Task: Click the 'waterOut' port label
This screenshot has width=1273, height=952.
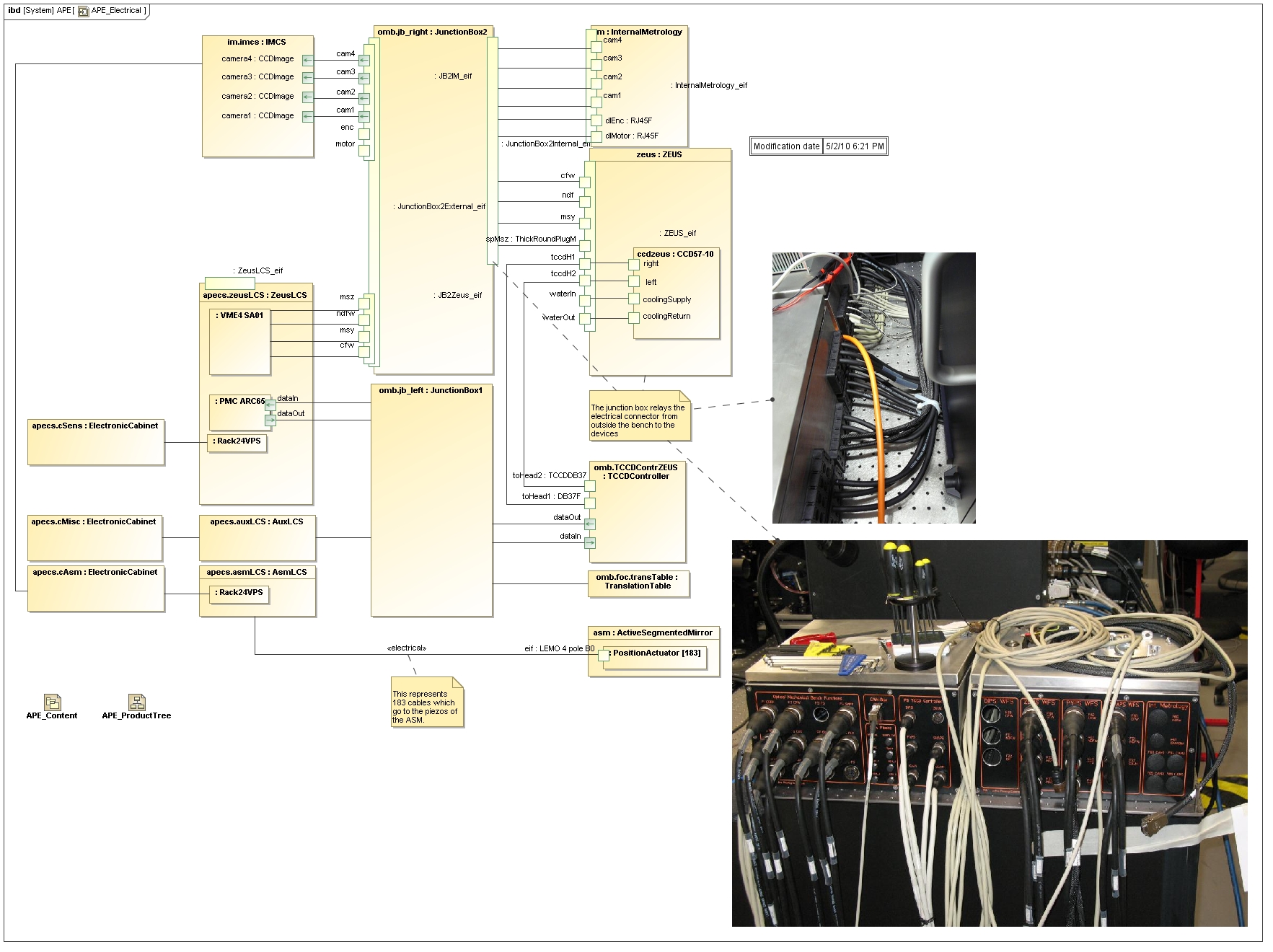Action: coord(559,317)
